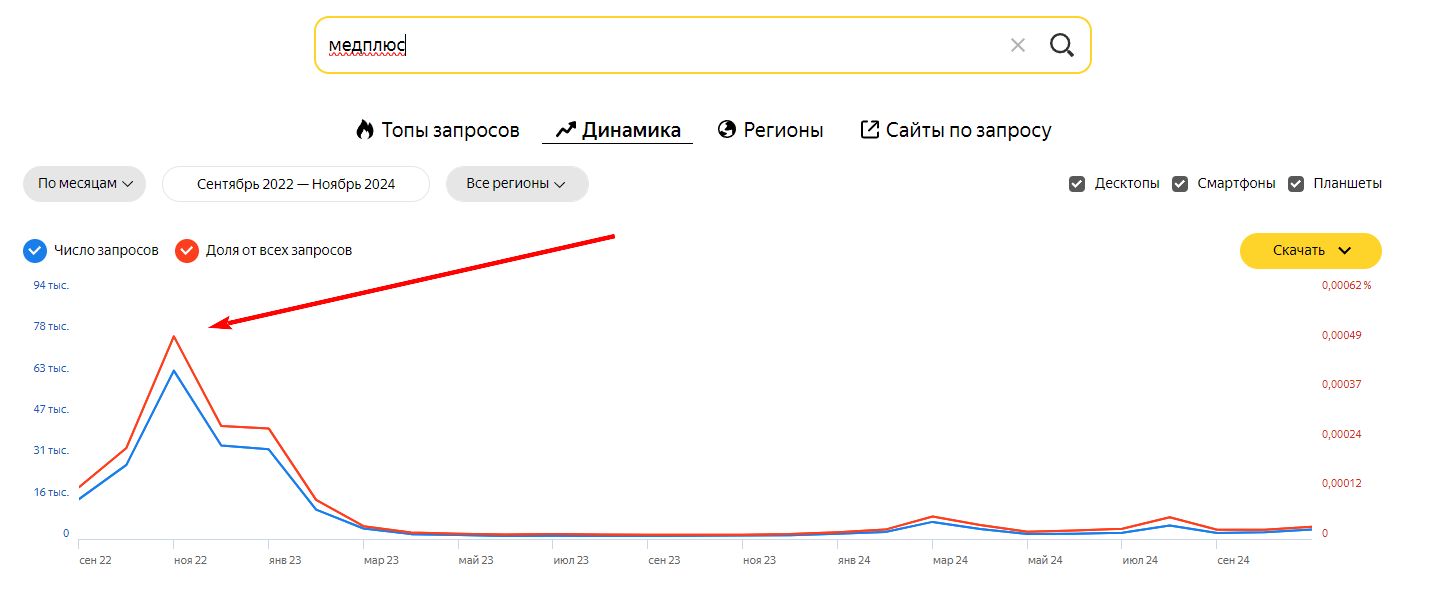Screen dimensions: 1439x600
Task: Click the external link icon near Сайты
Action: click(x=870, y=130)
